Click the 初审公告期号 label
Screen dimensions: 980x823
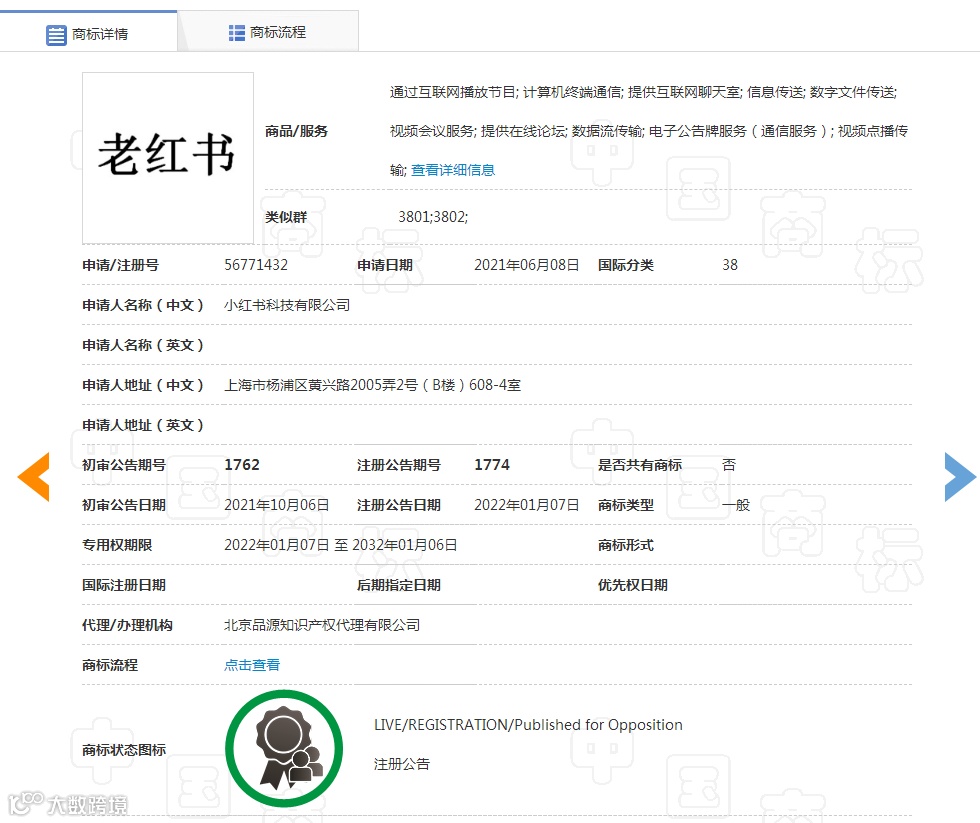tap(124, 465)
